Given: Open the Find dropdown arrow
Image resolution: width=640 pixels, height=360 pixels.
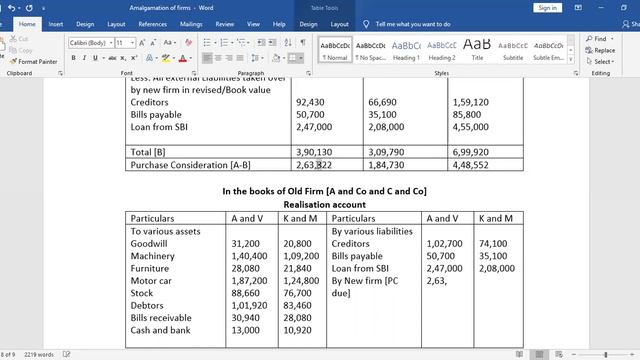Looking at the screenshot, I should 612,39.
